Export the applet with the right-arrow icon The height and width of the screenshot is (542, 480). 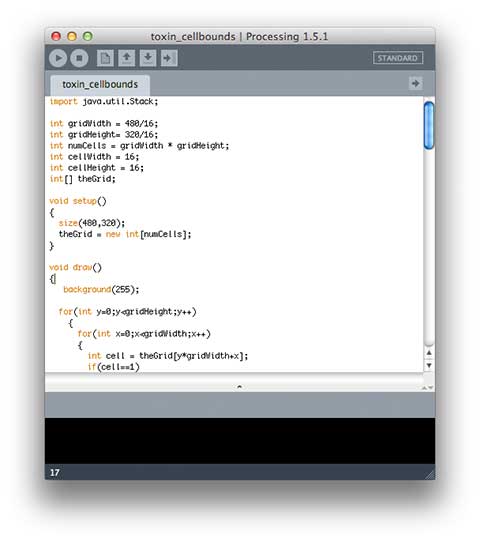coord(169,58)
